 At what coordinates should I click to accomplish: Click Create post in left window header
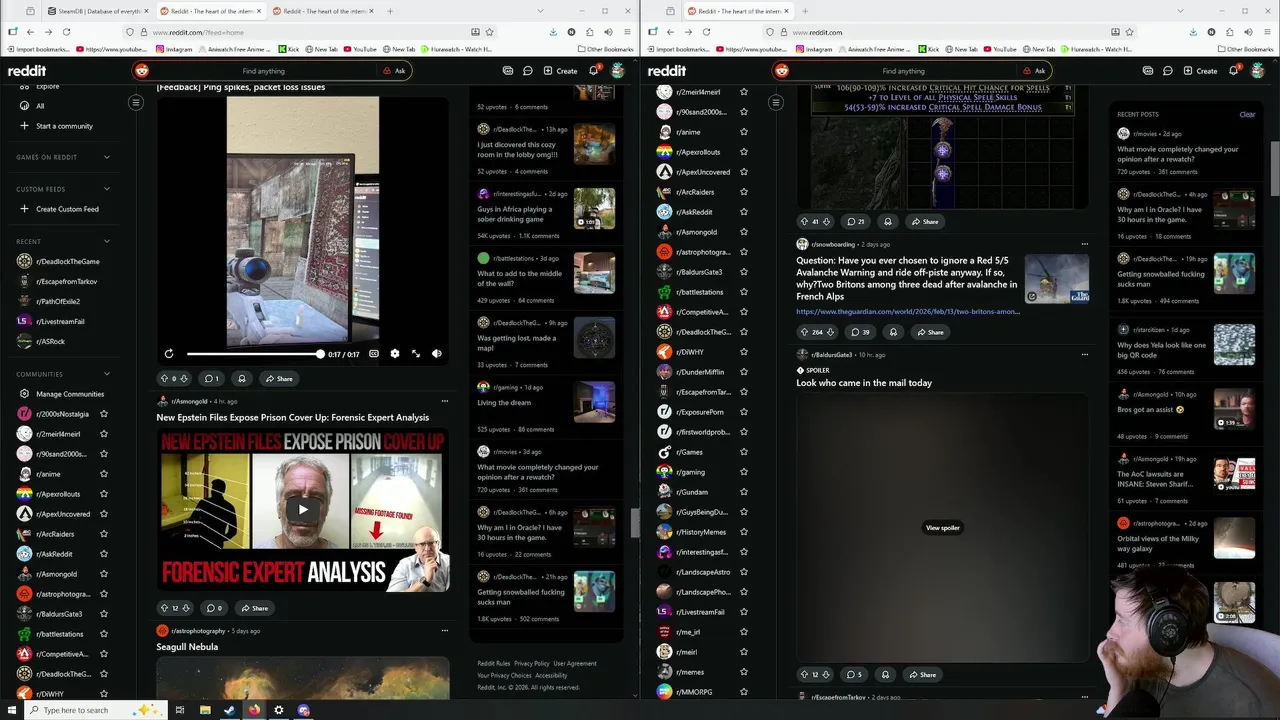[x=560, y=71]
